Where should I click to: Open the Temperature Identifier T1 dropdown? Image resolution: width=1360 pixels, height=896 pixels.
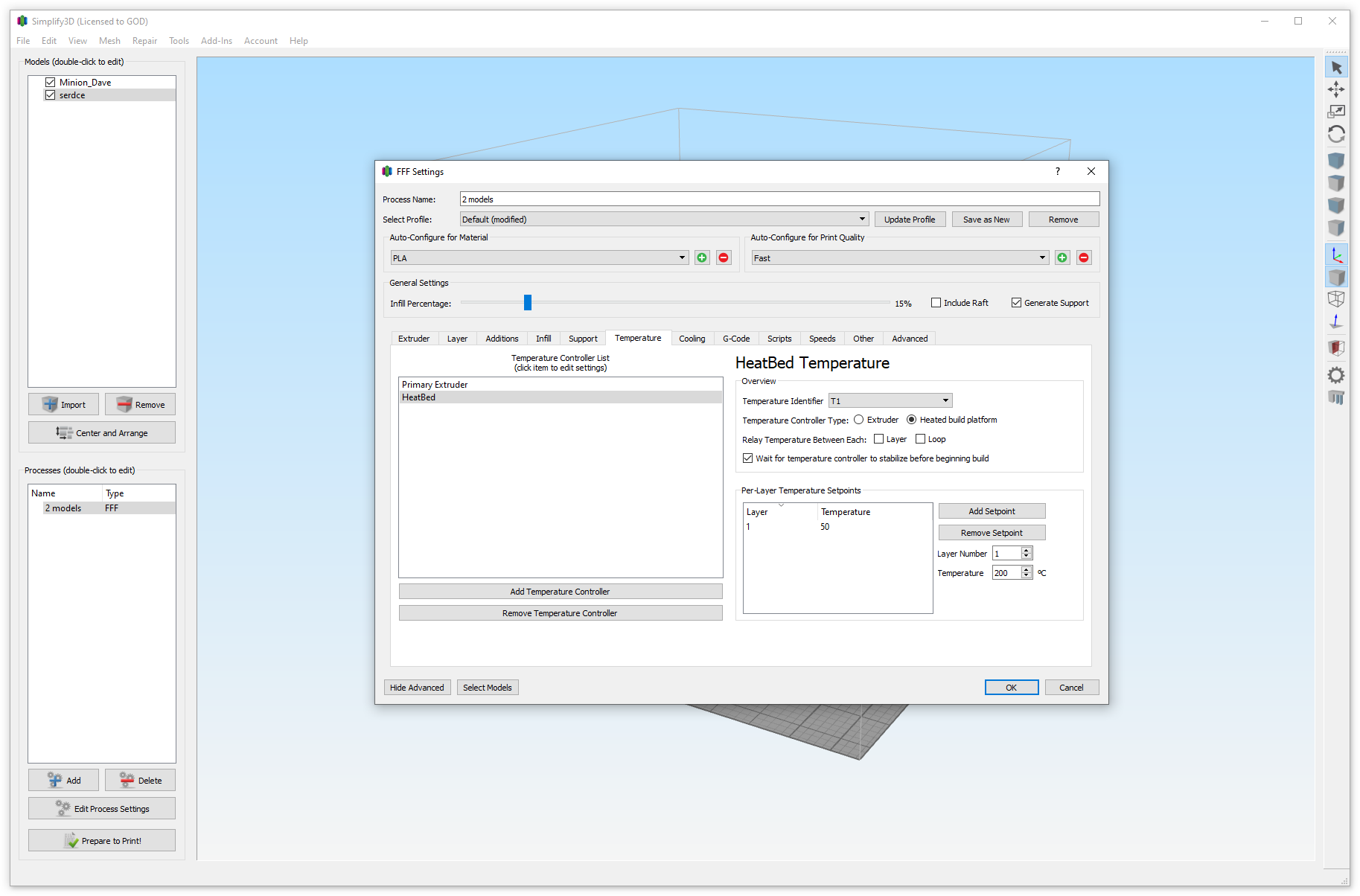coord(890,401)
